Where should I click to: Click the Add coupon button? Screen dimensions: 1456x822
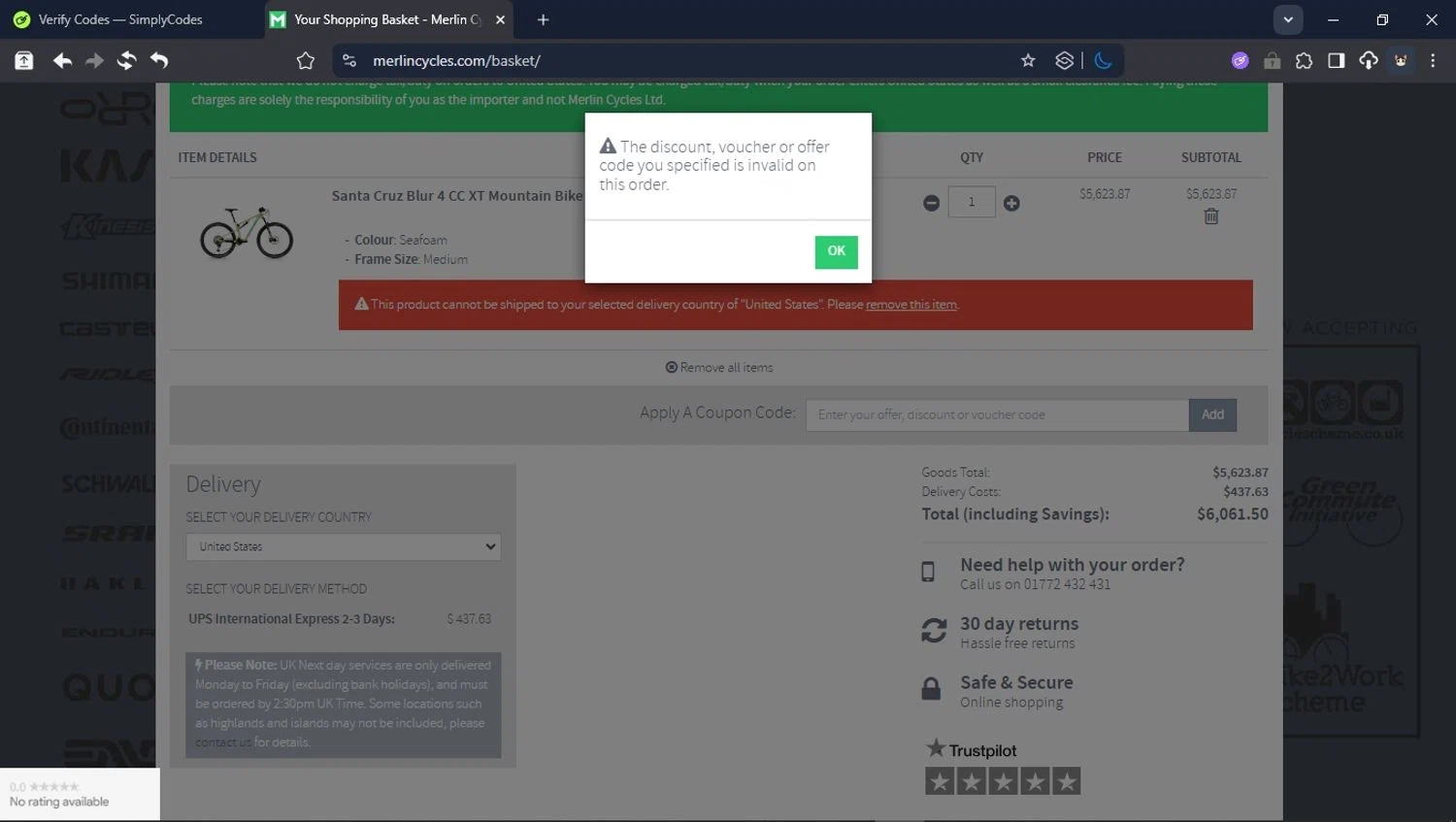point(1213,414)
